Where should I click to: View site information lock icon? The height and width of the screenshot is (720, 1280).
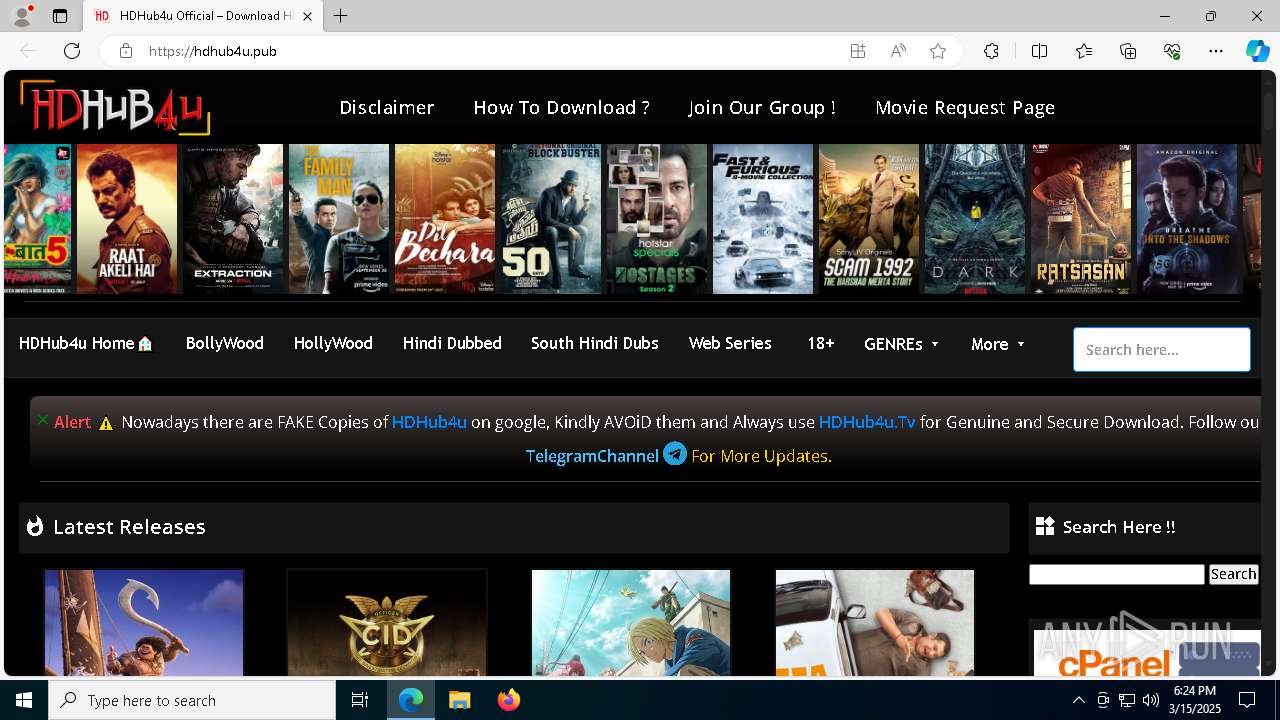[126, 51]
